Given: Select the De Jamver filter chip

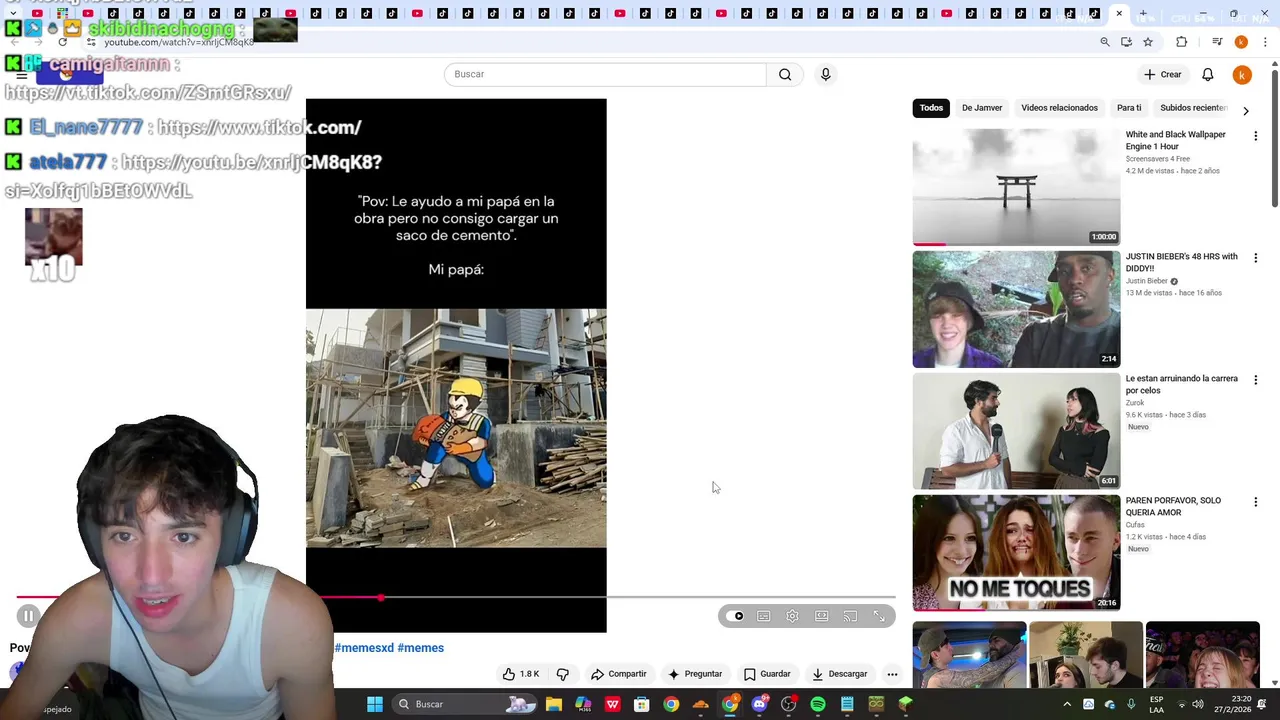Looking at the screenshot, I should [982, 108].
